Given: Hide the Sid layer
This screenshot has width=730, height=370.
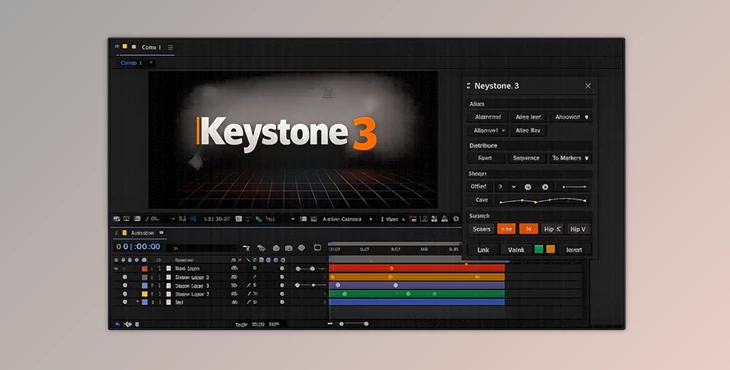Looking at the screenshot, I should click(125, 303).
